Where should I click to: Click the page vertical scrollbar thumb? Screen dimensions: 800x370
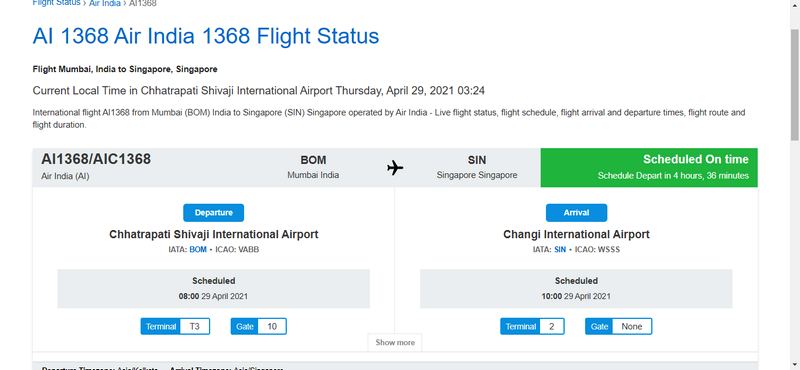coord(794,84)
